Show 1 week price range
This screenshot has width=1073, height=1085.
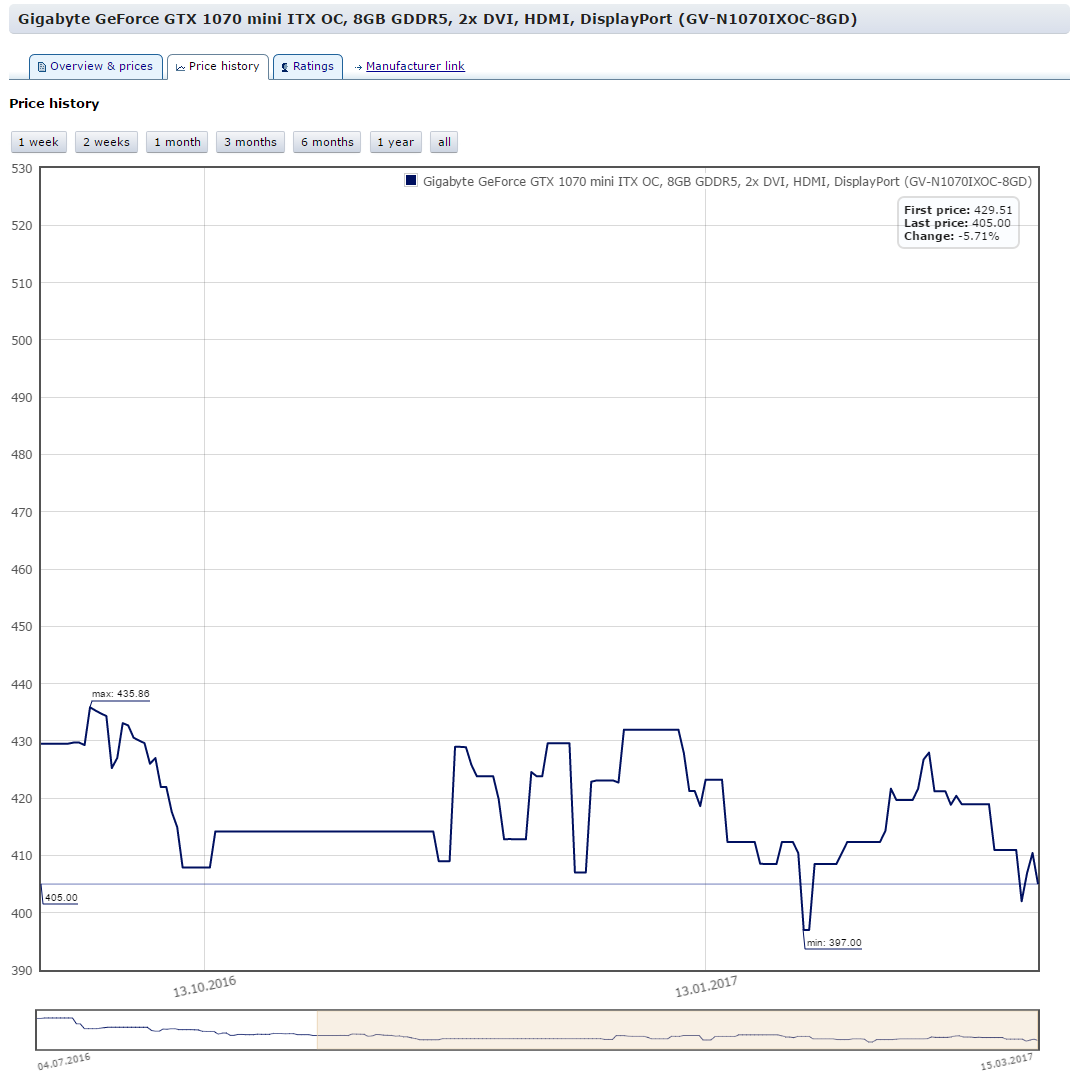tap(39, 142)
